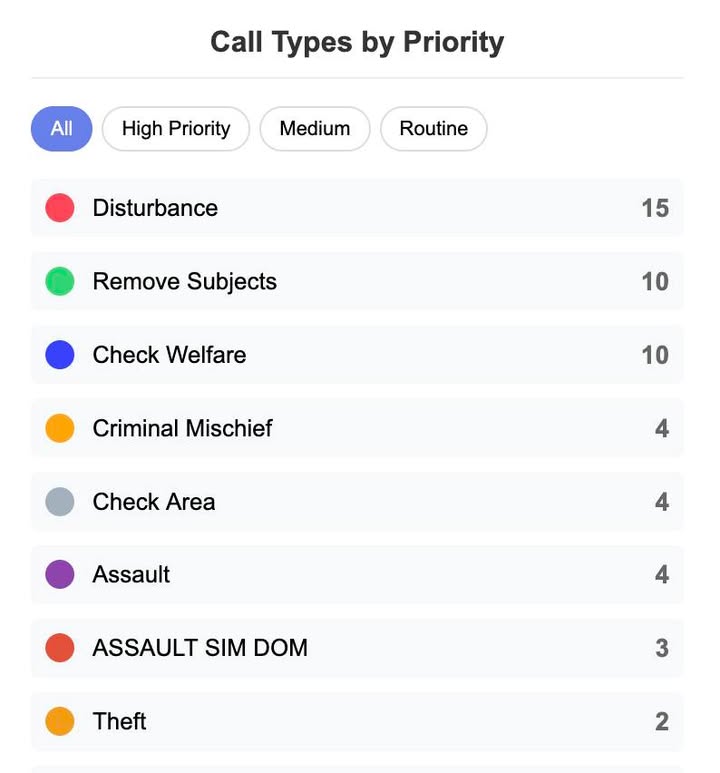Filter calls by High Priority

point(175,129)
